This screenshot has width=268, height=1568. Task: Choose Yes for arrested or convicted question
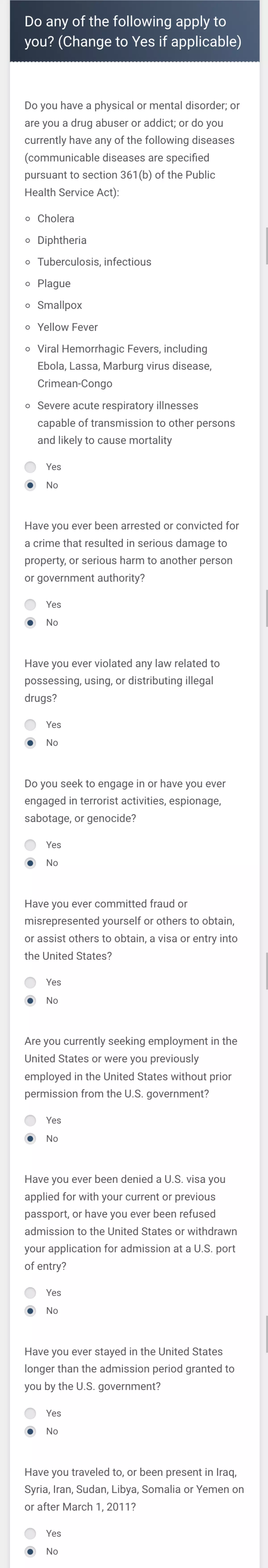tap(30, 604)
